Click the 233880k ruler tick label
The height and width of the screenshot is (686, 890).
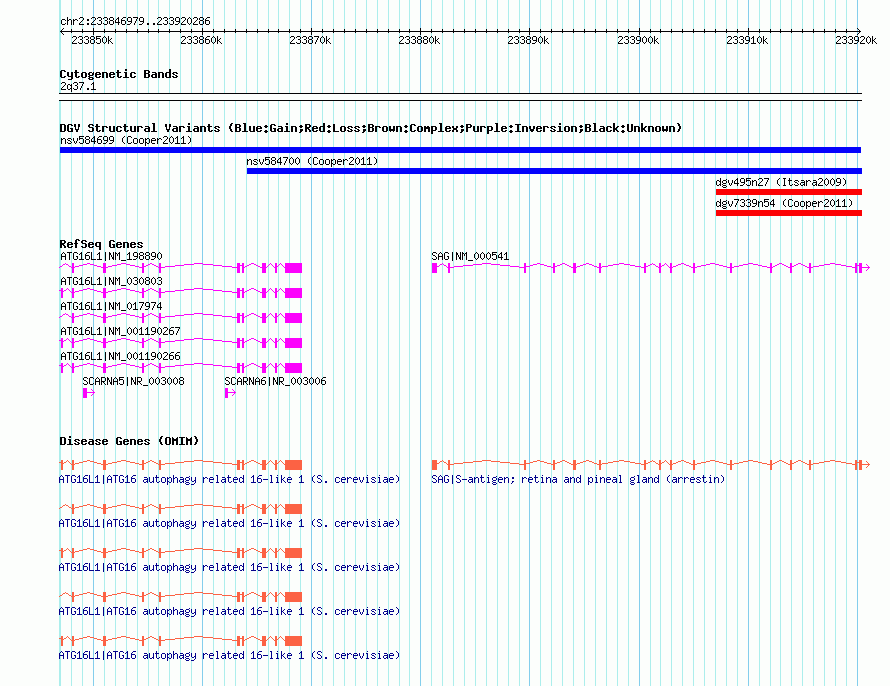point(419,40)
